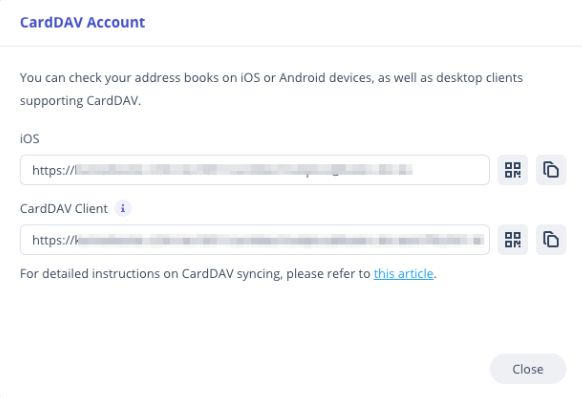Screen dimensions: 582x397
Task: Close the CardDAV Account dialog
Action: 528,369
